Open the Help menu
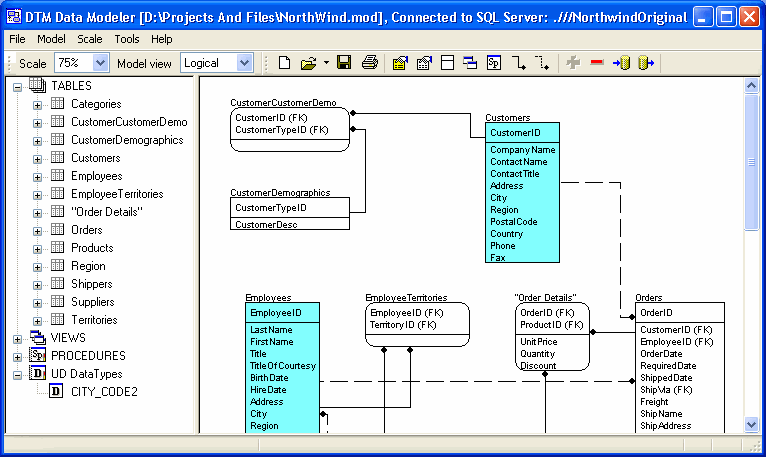This screenshot has height=457, width=766. (162, 39)
